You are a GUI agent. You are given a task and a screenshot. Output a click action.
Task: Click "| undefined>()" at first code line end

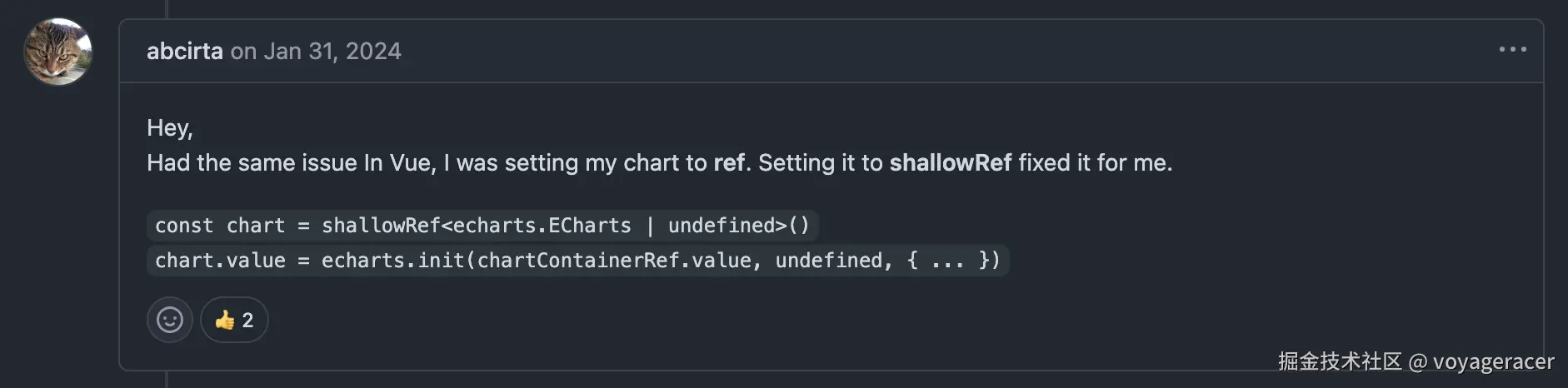[729, 226]
